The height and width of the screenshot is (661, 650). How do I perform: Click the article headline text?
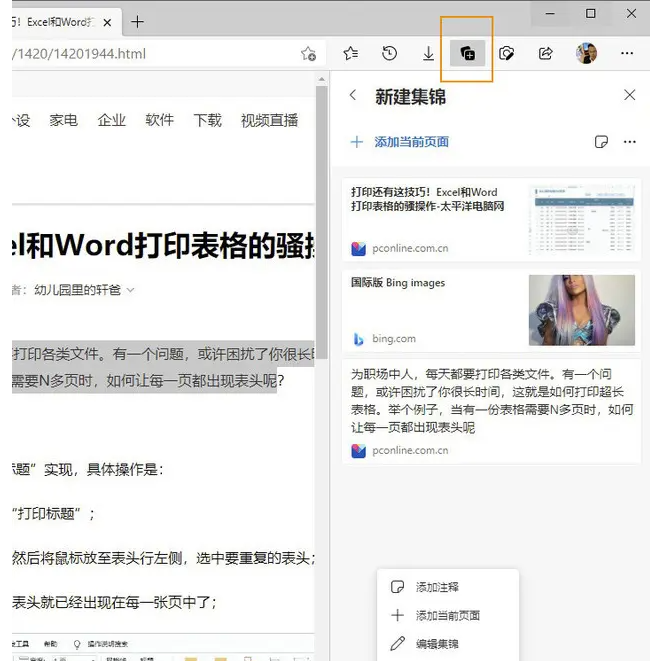pos(163,246)
